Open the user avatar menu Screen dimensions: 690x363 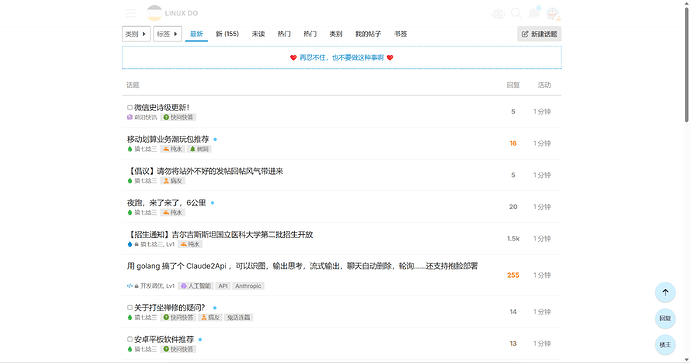pos(553,14)
